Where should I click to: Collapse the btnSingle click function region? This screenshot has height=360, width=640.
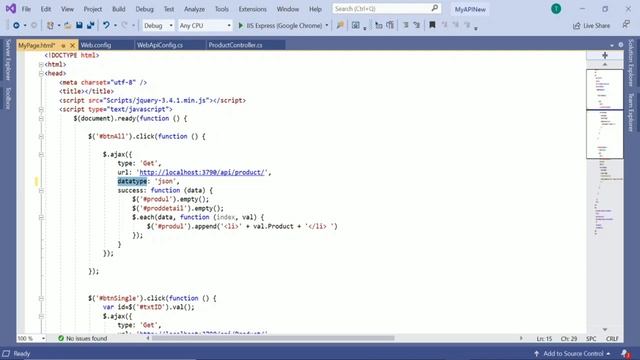(41, 298)
